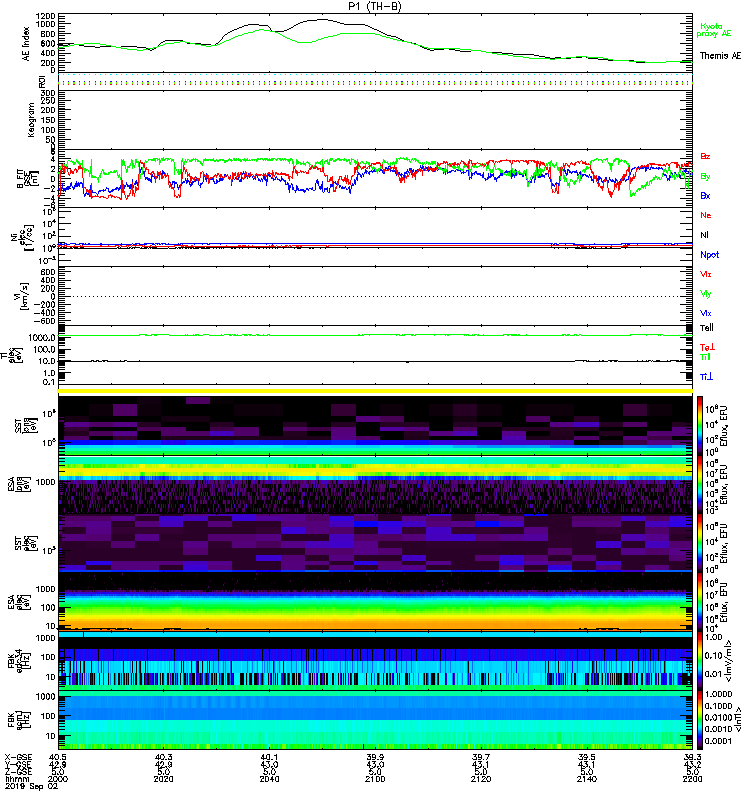The height and width of the screenshot is (800, 750).
Task: Click the Eflux color bar beside ESA ions
Action: click(700, 484)
